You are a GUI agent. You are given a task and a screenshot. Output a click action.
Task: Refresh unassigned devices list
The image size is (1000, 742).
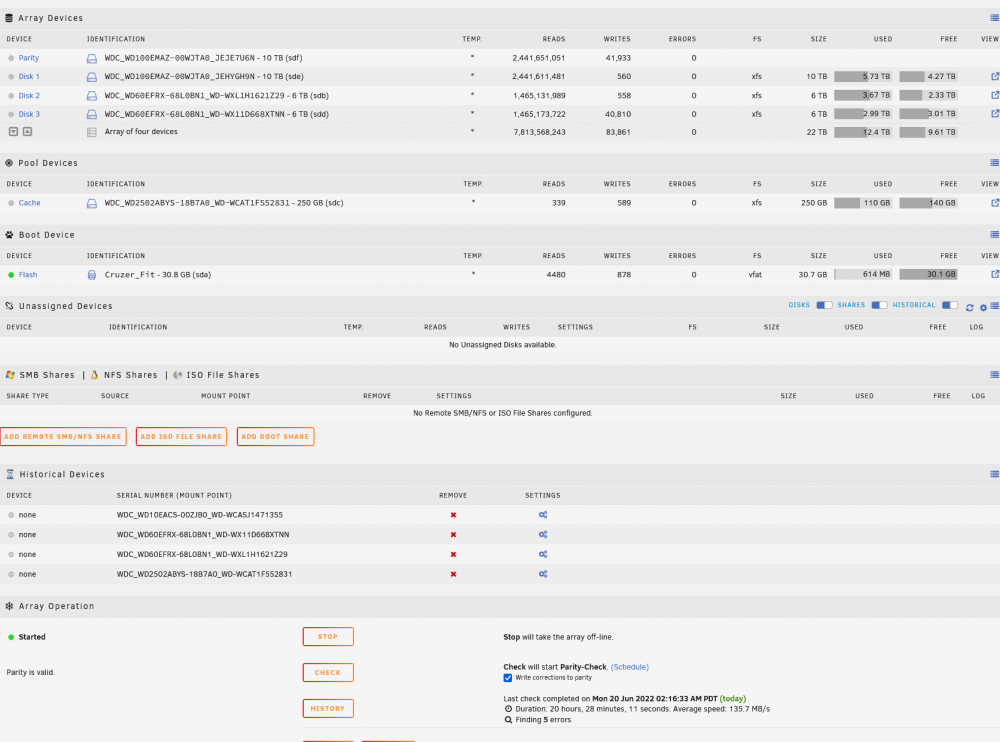[x=969, y=308]
